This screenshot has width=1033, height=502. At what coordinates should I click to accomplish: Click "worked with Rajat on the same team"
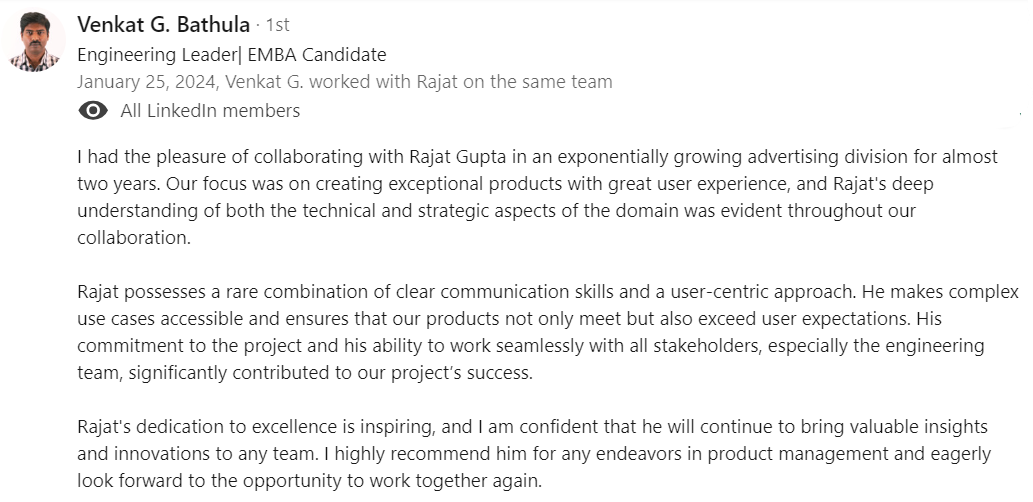pyautogui.click(x=484, y=81)
